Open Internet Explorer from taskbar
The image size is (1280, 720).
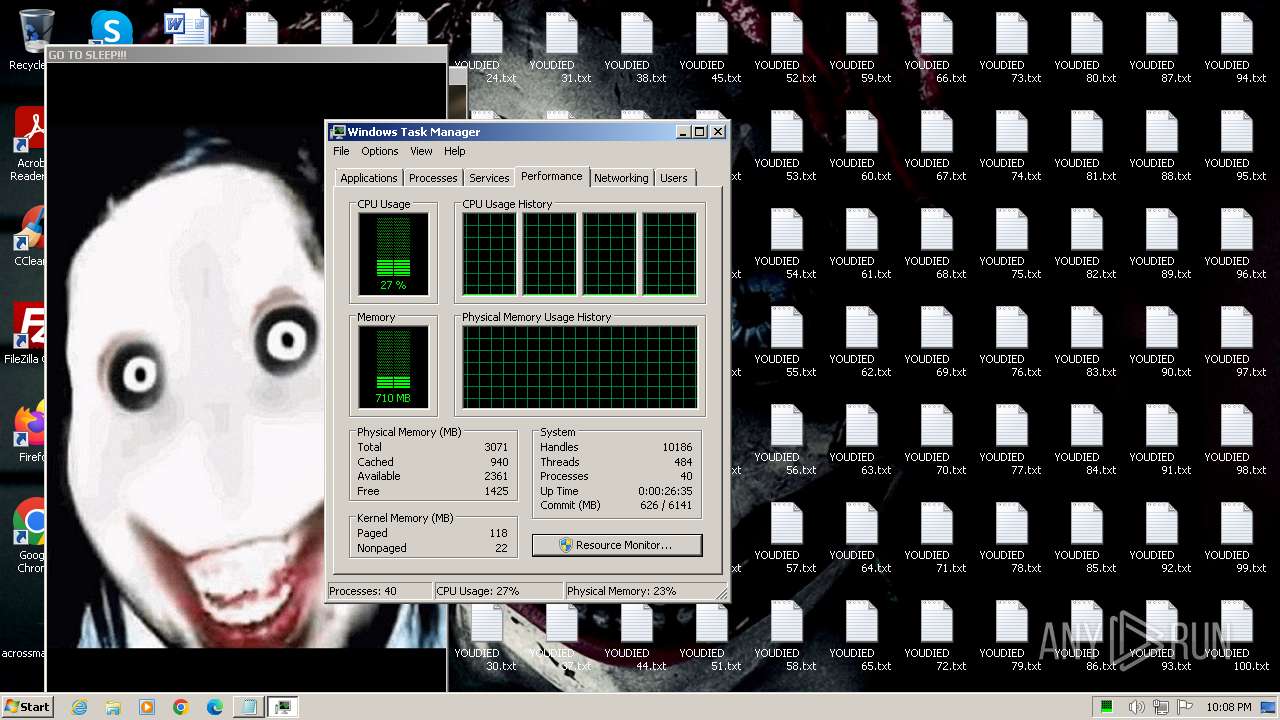[x=79, y=707]
